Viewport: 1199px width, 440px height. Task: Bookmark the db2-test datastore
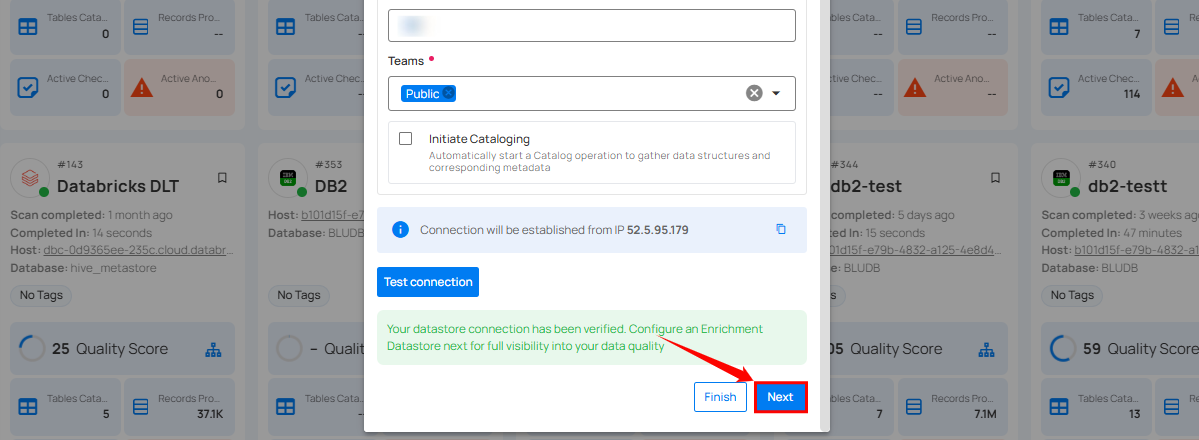tap(995, 178)
